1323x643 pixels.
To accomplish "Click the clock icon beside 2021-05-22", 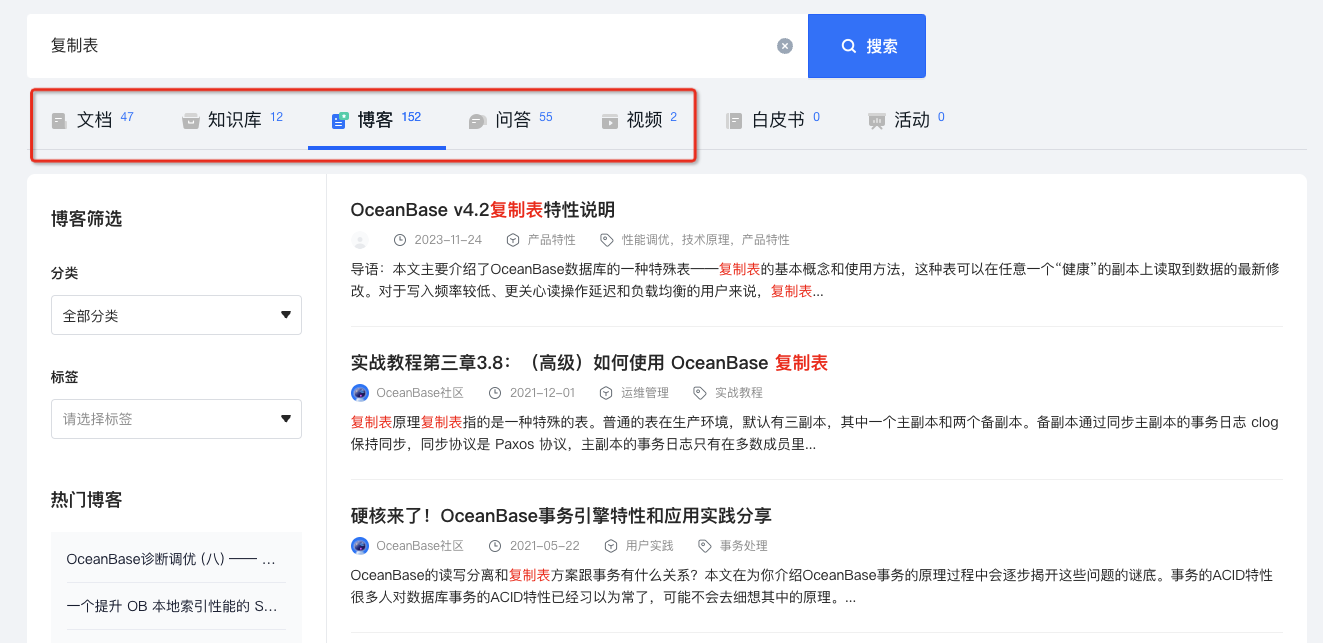I will tap(495, 546).
